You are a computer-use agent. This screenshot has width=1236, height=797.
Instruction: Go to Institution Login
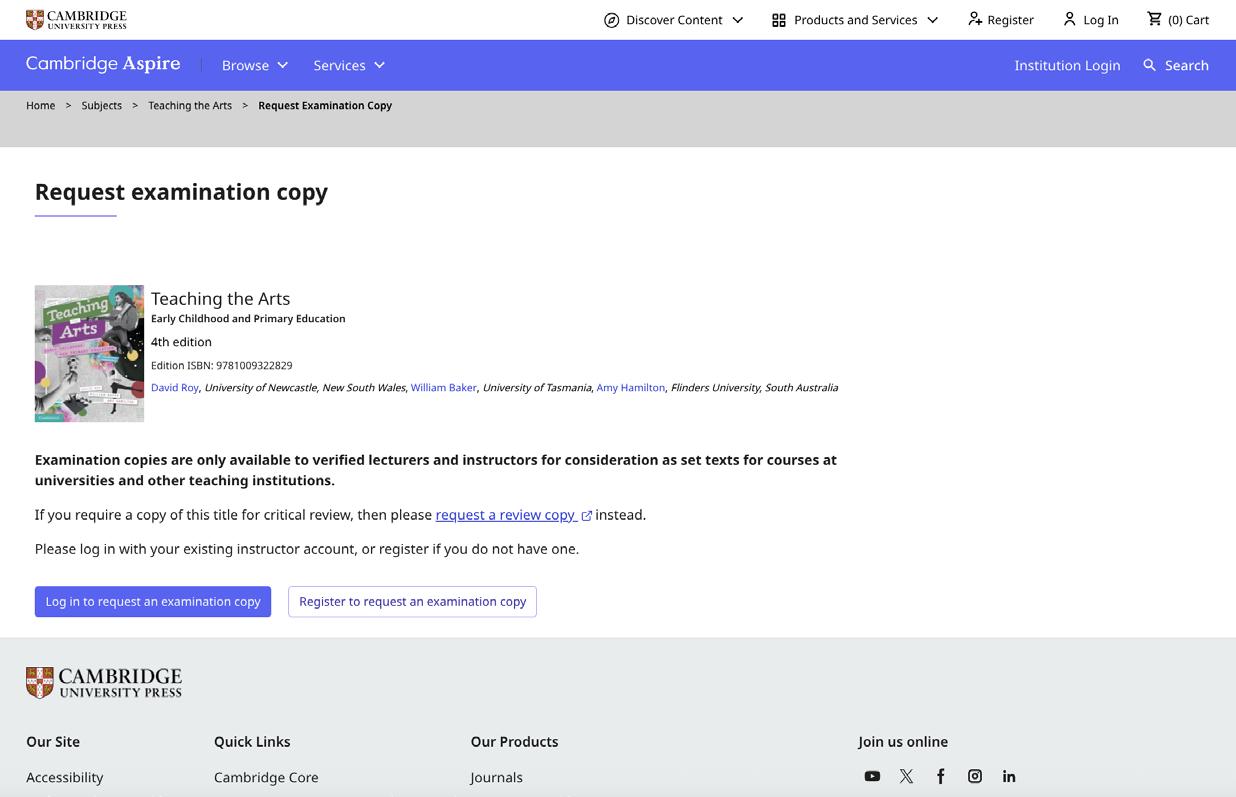tap(1067, 65)
